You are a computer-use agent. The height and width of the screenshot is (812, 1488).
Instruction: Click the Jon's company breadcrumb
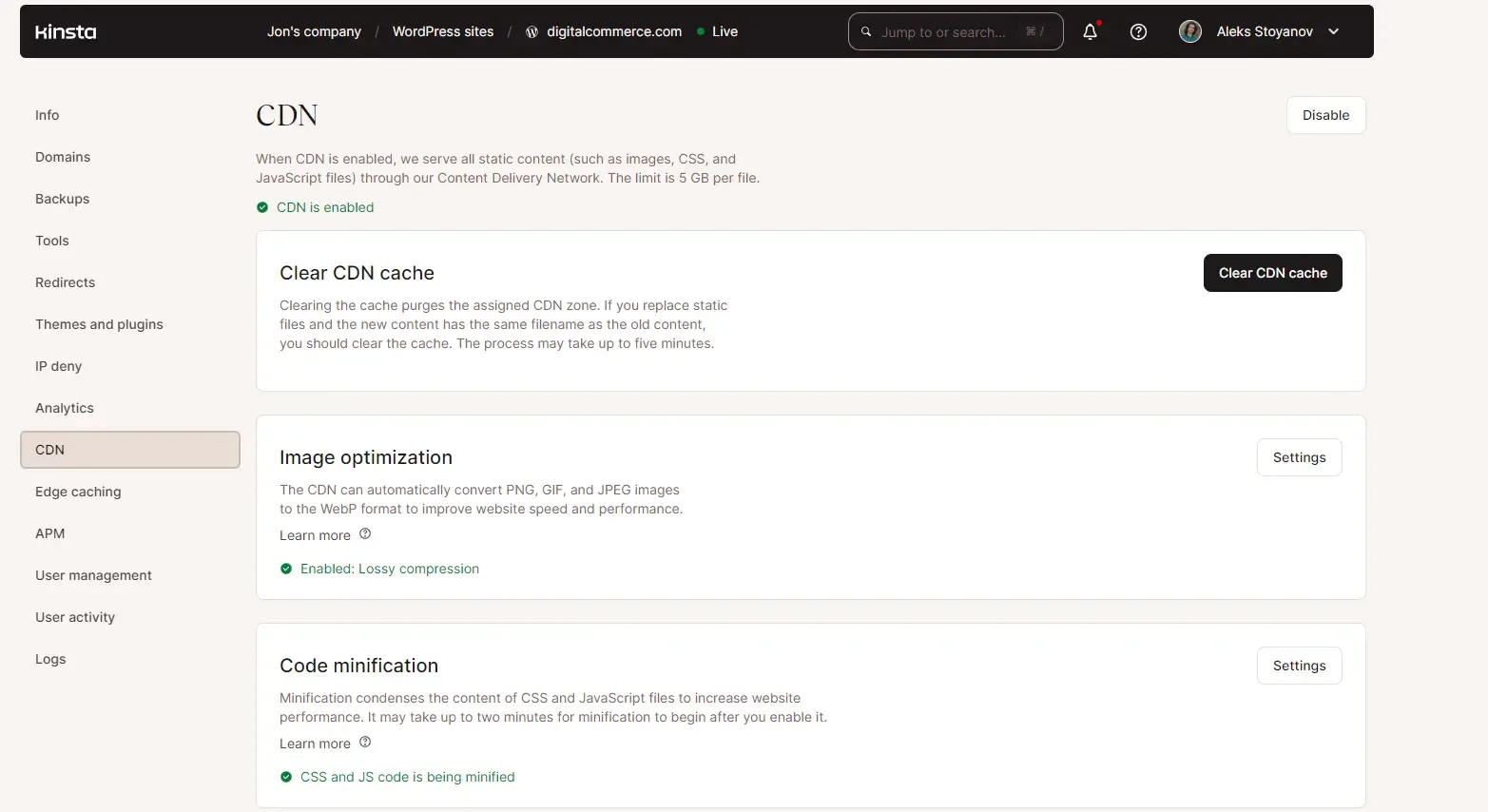tap(314, 31)
